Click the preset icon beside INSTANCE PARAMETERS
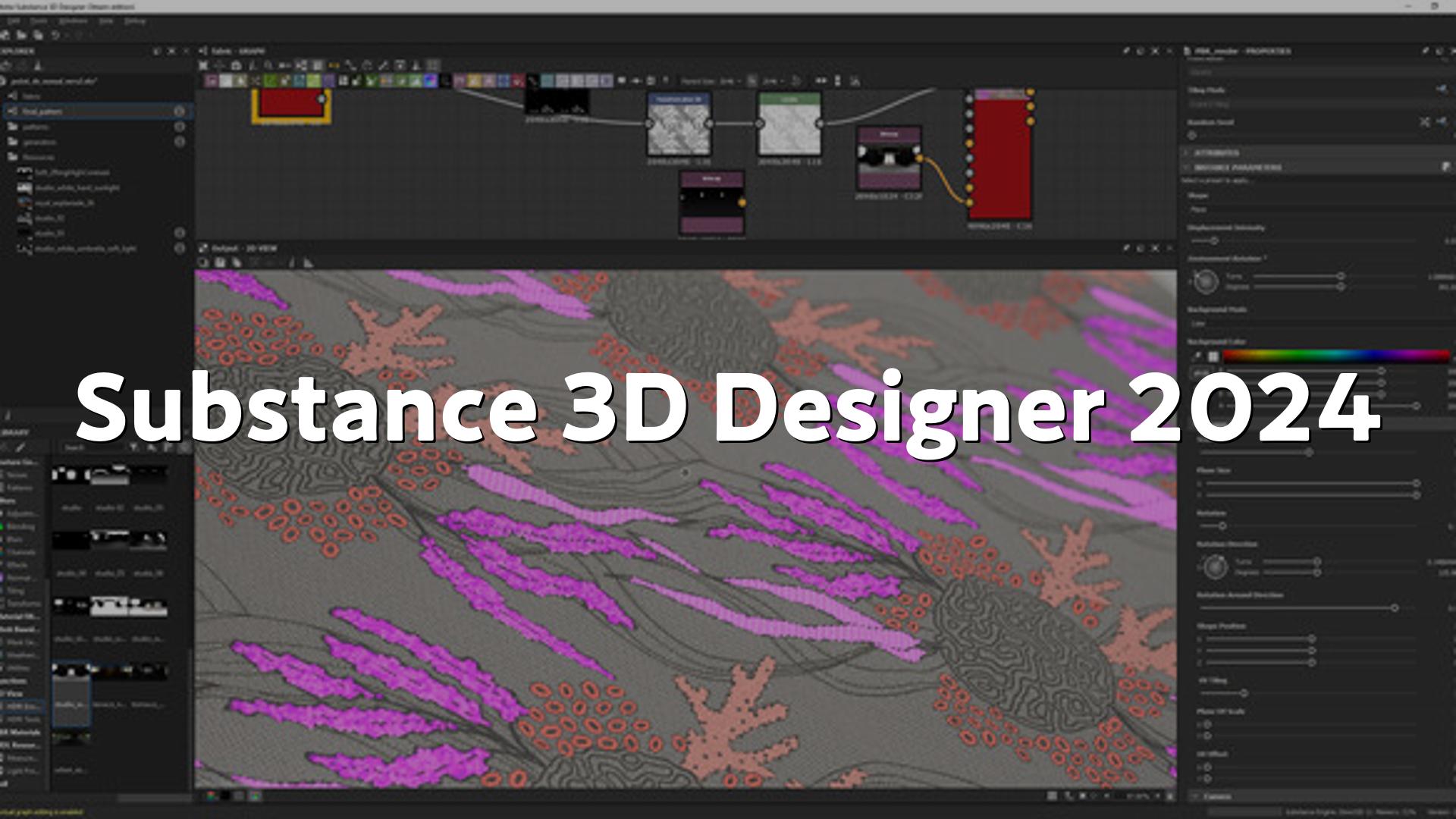Image resolution: width=1456 pixels, height=819 pixels. (x=1446, y=167)
